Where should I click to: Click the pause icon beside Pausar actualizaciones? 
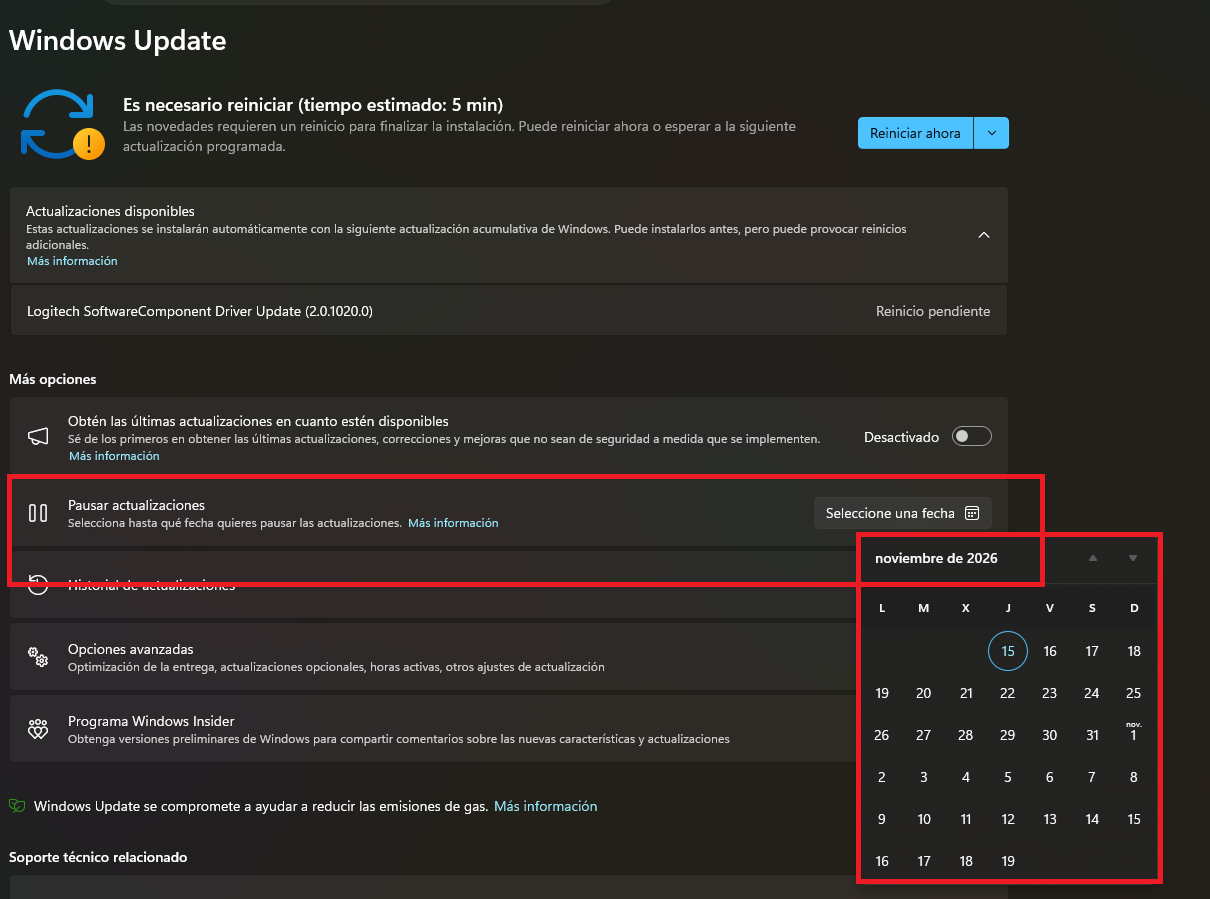coord(38,513)
